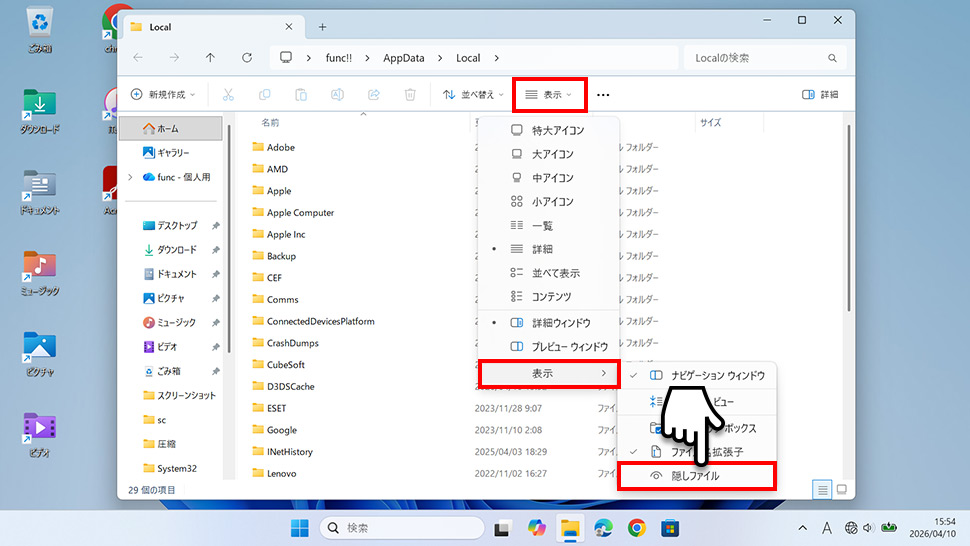Go forward with the forward arrow
The height and width of the screenshot is (546, 970).
[174, 58]
